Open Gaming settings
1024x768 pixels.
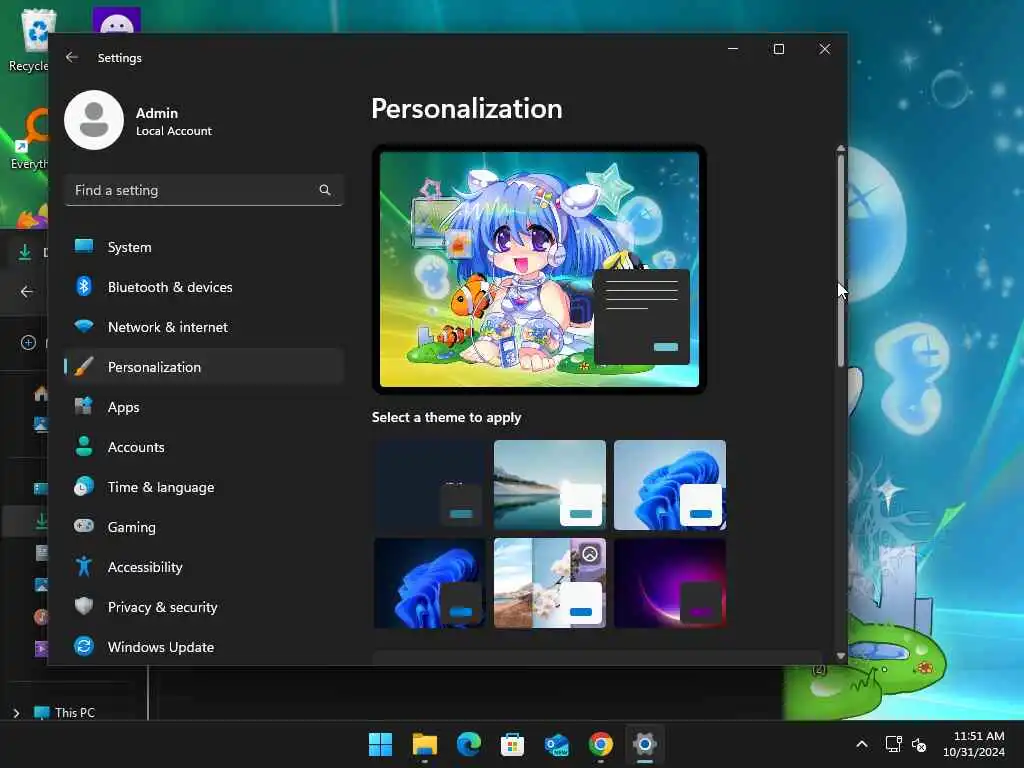click(204, 526)
